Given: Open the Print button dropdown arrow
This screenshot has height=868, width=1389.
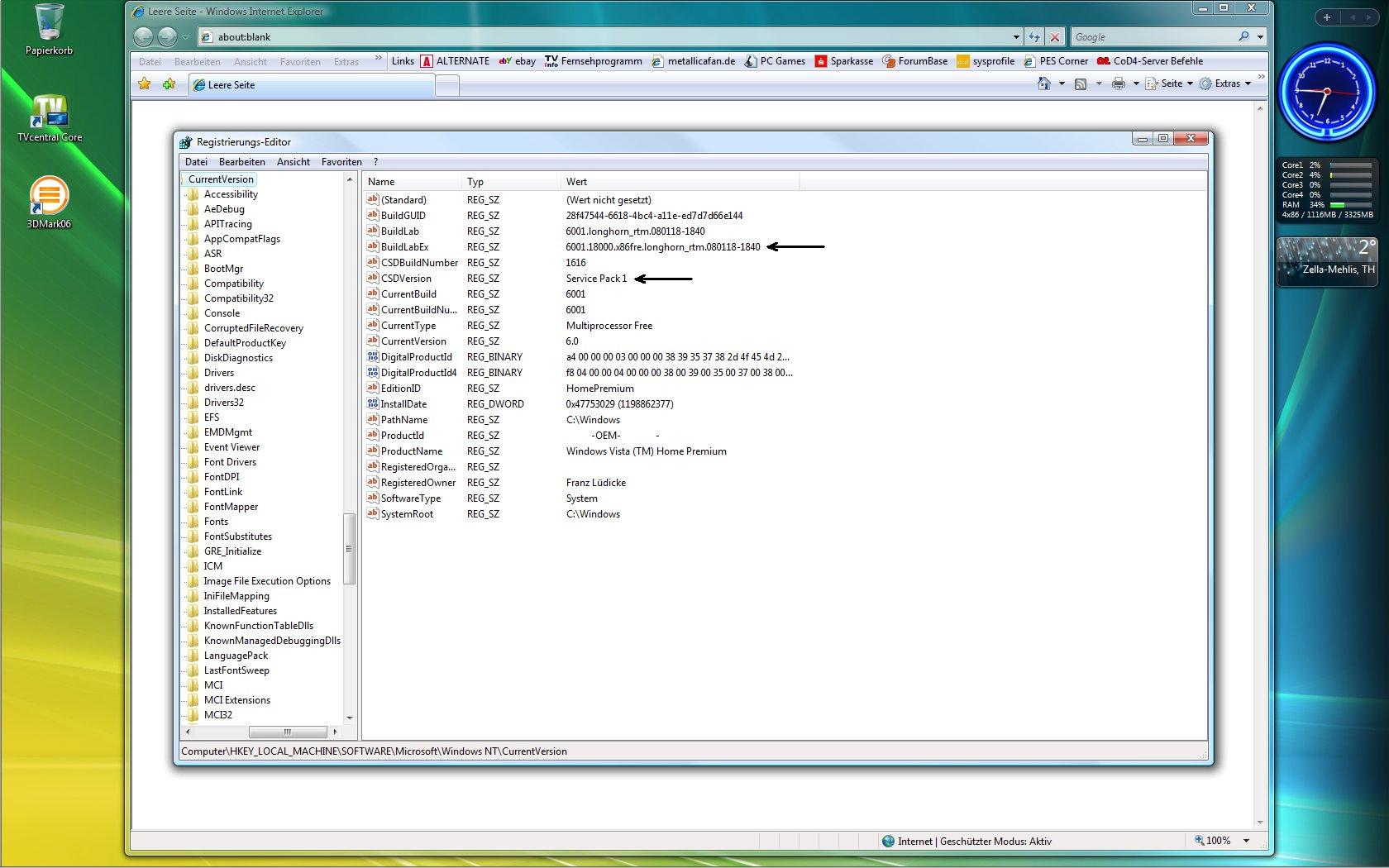Looking at the screenshot, I should tap(1136, 83).
